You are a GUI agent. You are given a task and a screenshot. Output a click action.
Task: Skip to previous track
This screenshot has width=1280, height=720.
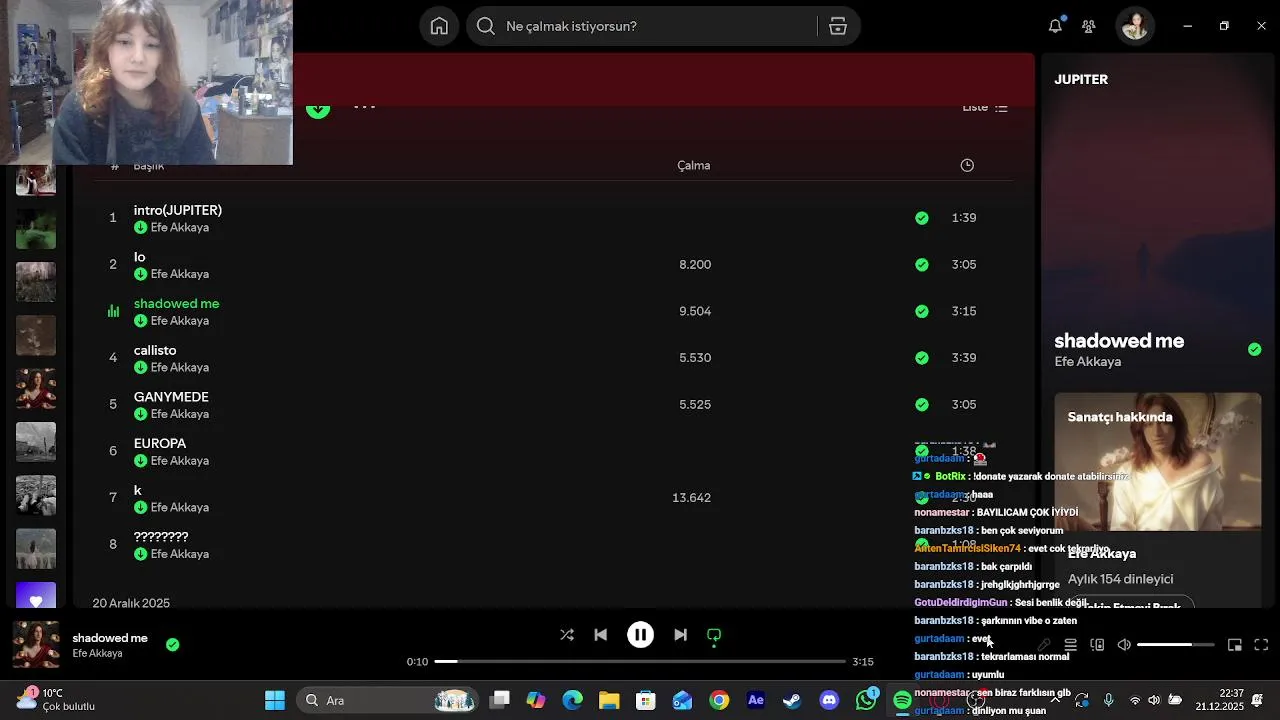click(x=600, y=635)
